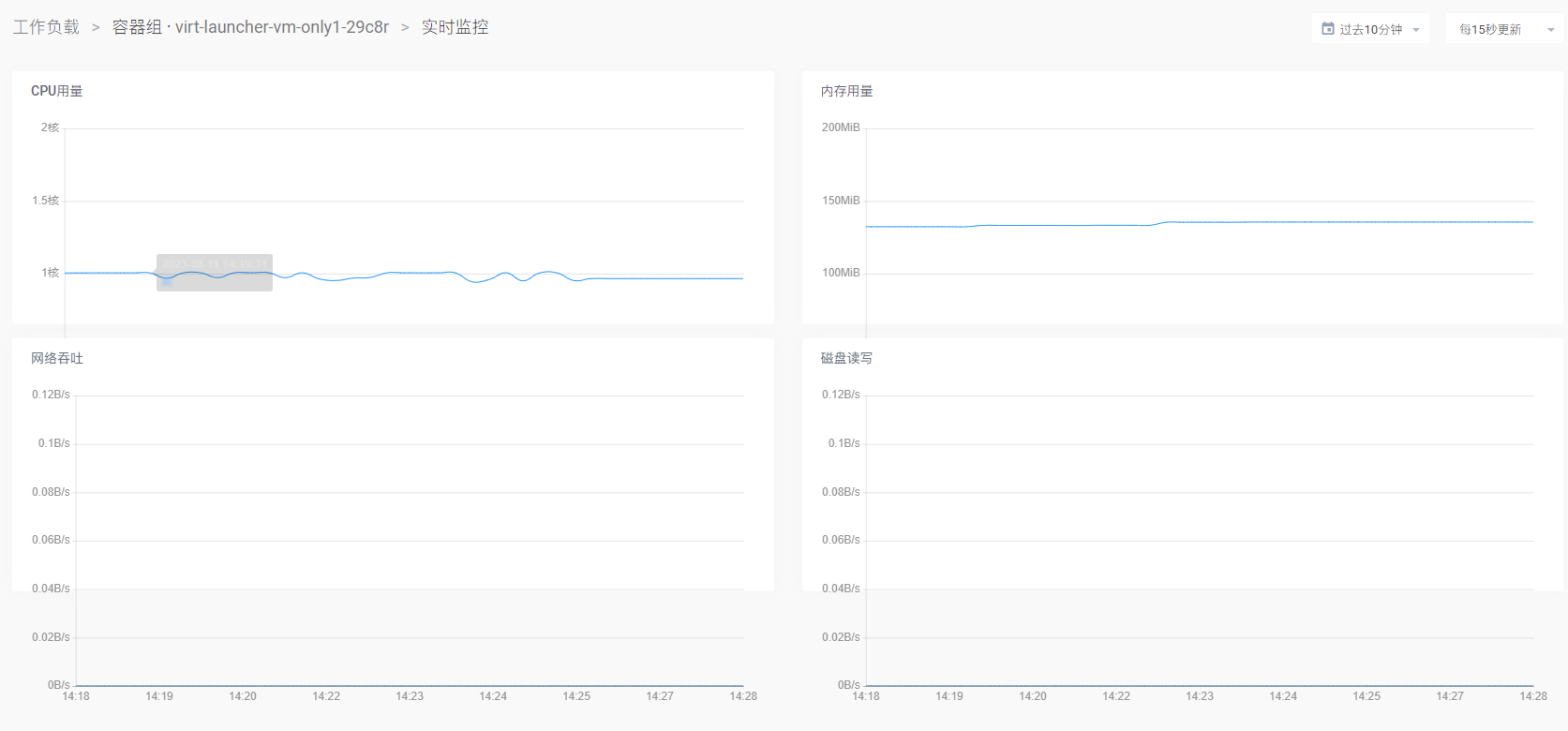The width and height of the screenshot is (1568, 731).
Task: Click the 内存用量 chart title
Action: pos(846,91)
